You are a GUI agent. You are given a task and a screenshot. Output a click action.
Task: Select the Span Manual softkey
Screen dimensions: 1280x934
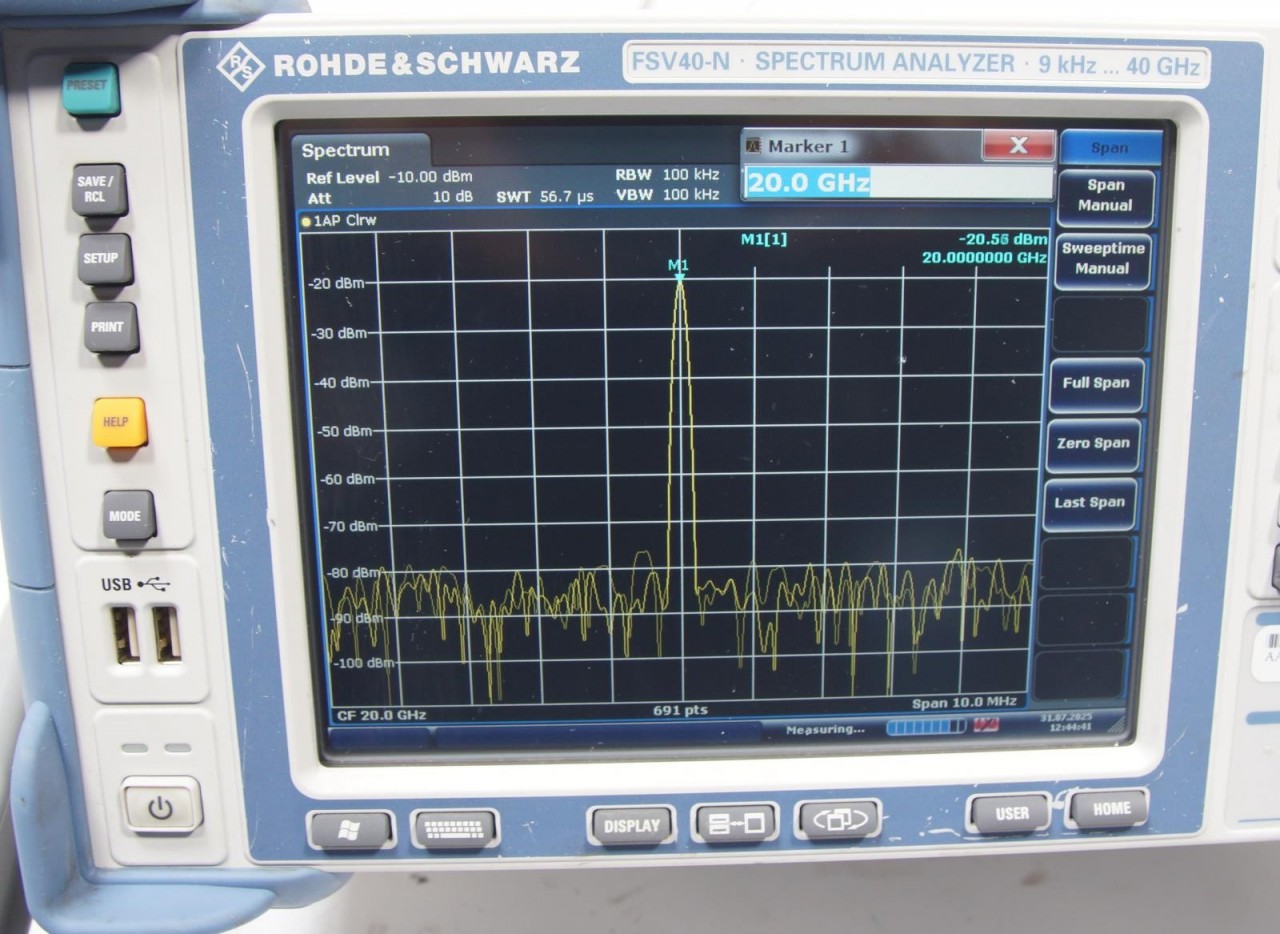pyautogui.click(x=1105, y=196)
